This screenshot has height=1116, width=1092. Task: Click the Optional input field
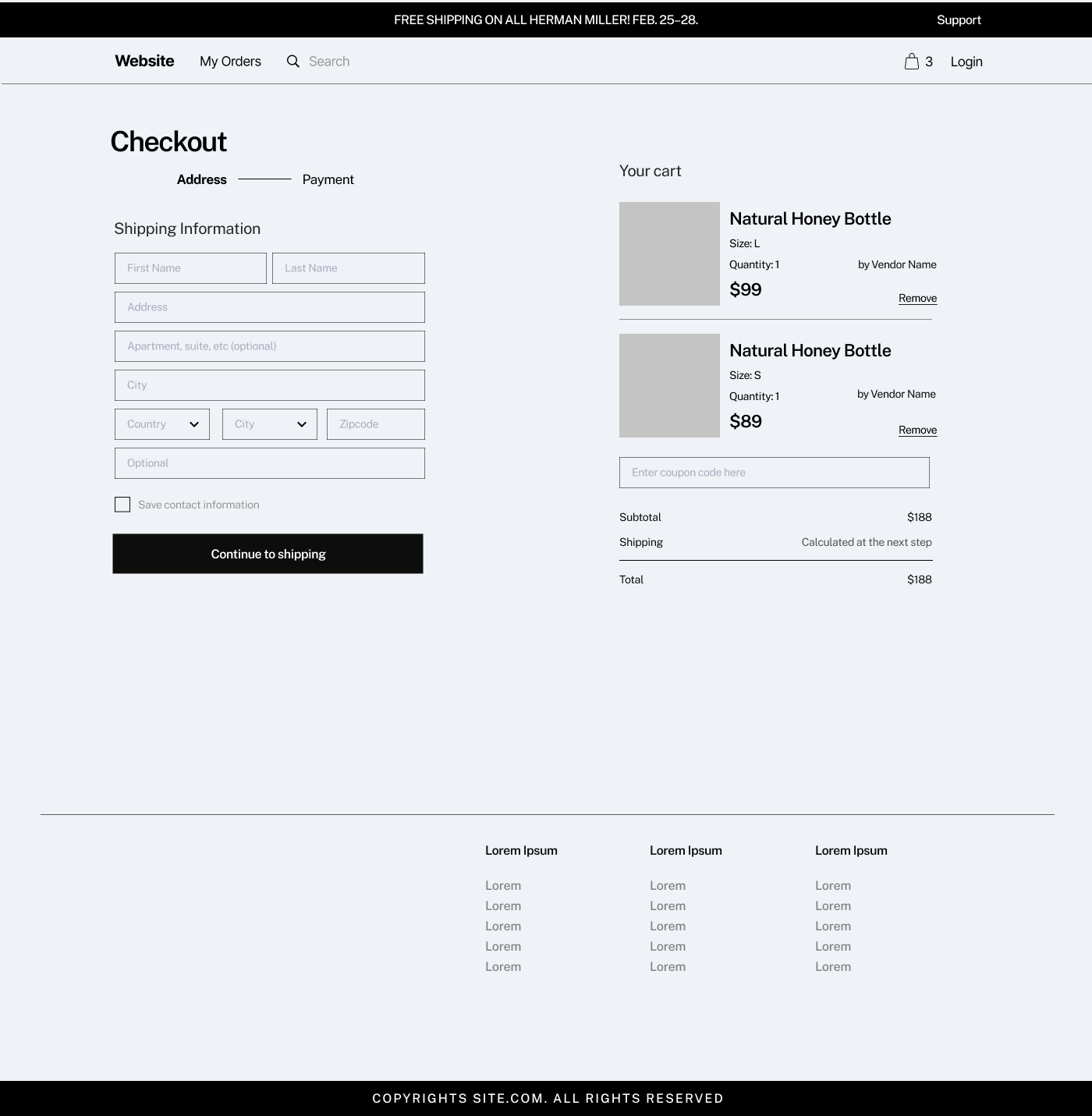270,463
